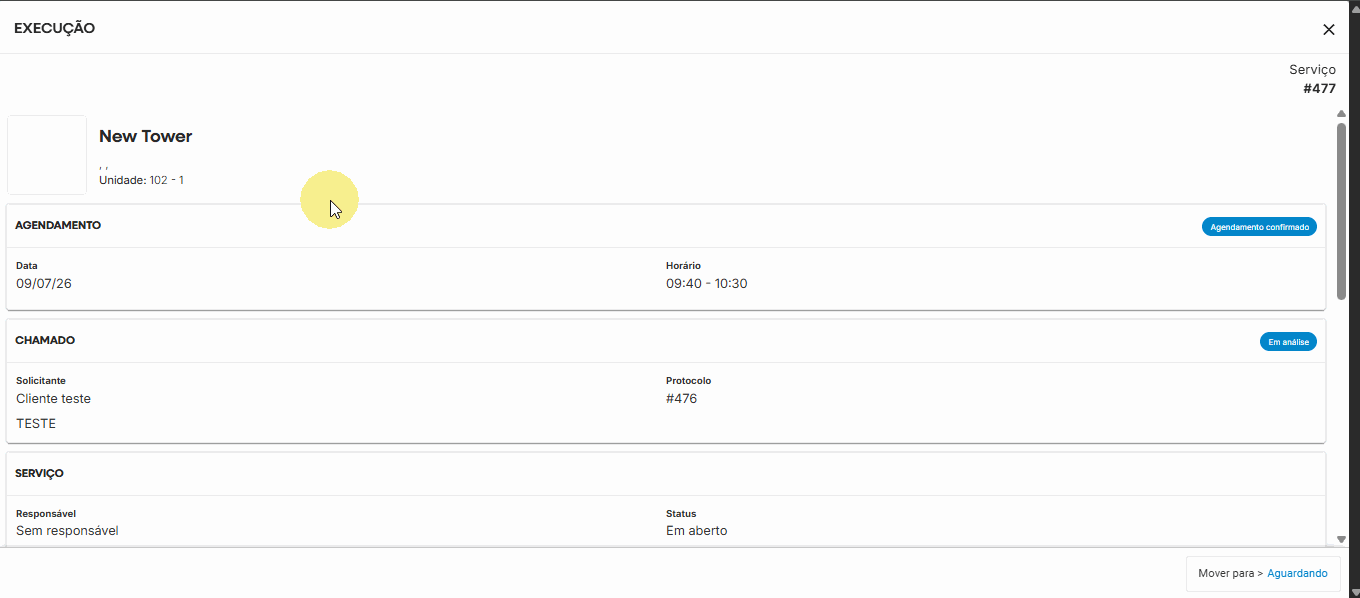Click the CHAMADO section header
Viewport: 1360px width, 598px height.
pyautogui.click(x=45, y=341)
